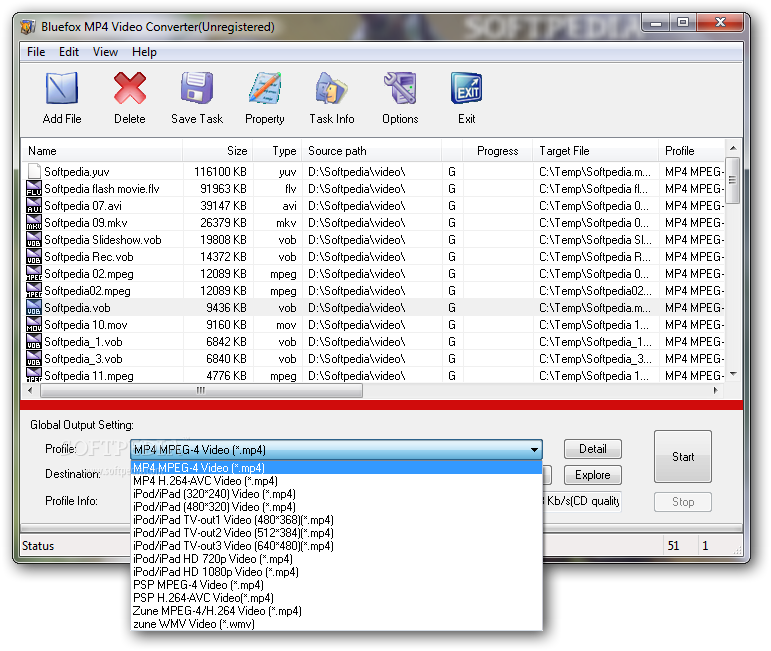
Task: Open the View menu
Action: [x=105, y=52]
